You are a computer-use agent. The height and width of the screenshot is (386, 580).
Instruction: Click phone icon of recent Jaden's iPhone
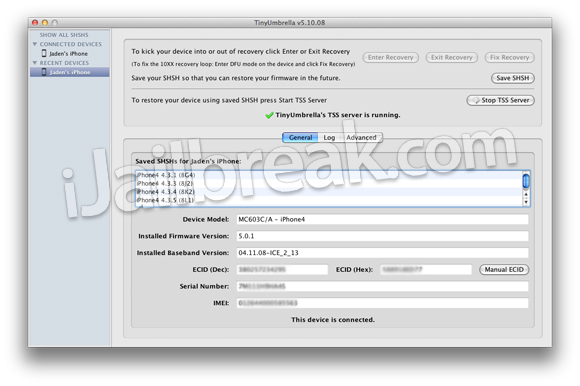click(44, 72)
